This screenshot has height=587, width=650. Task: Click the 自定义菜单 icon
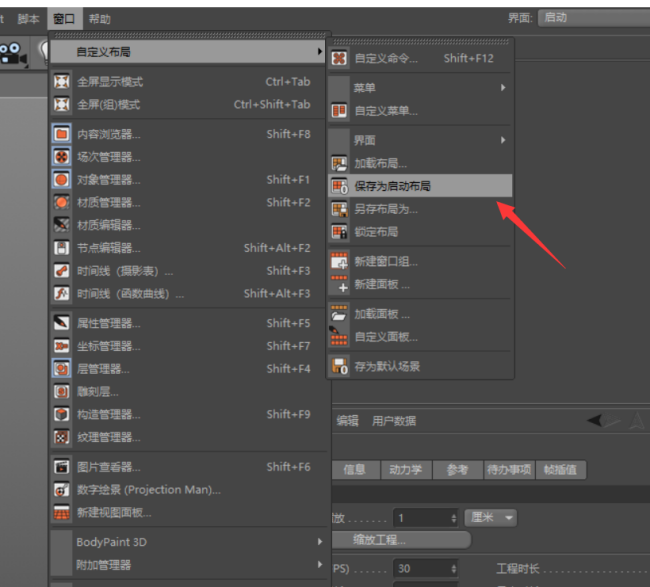coord(339,111)
